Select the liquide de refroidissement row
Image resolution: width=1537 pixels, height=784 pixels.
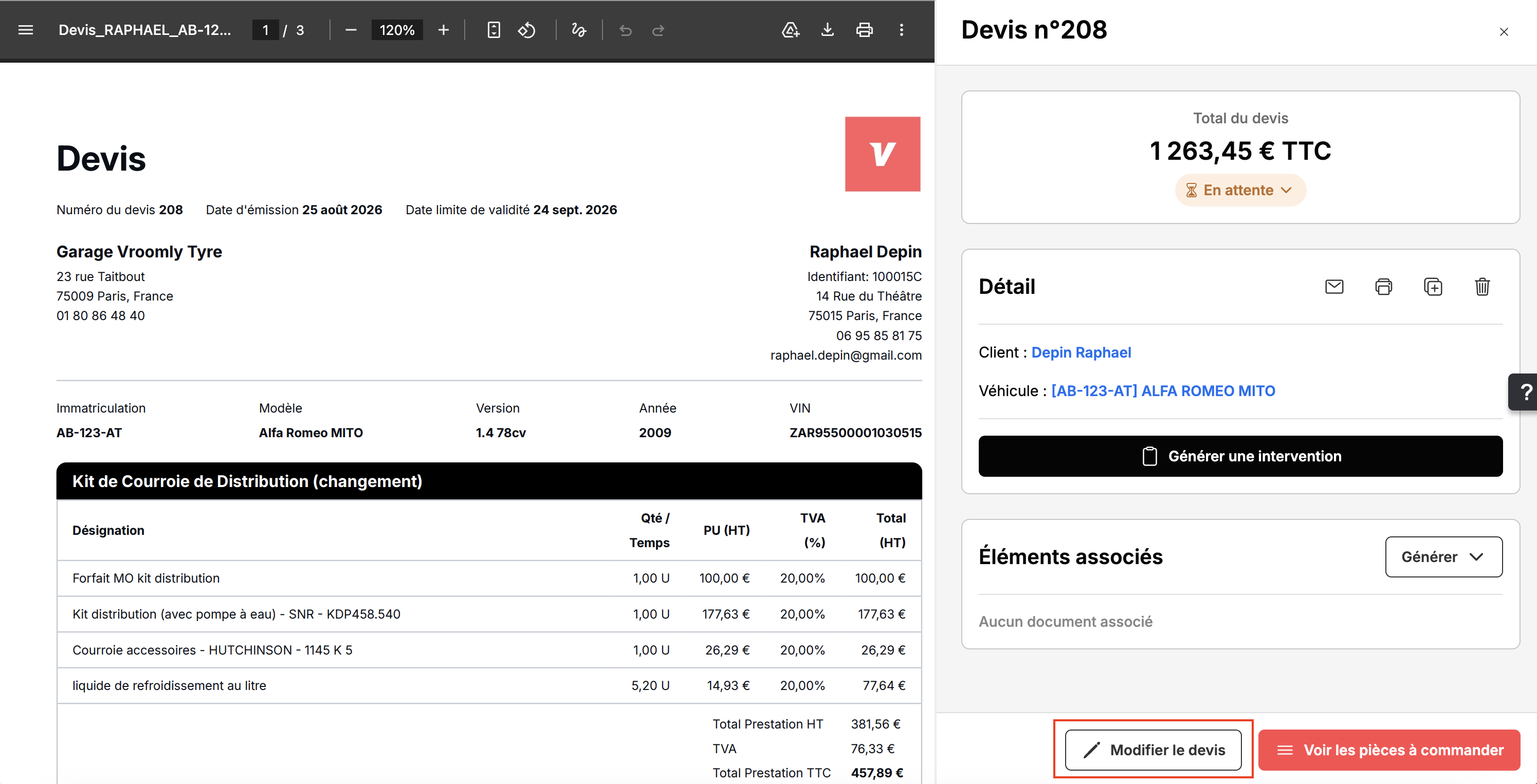click(x=489, y=686)
